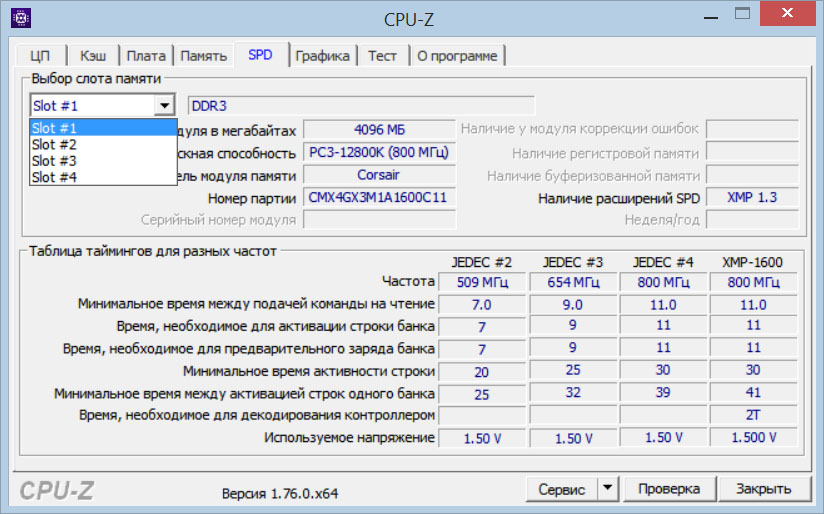Click the JEDEC #4 800 МГц cell

tap(663, 282)
